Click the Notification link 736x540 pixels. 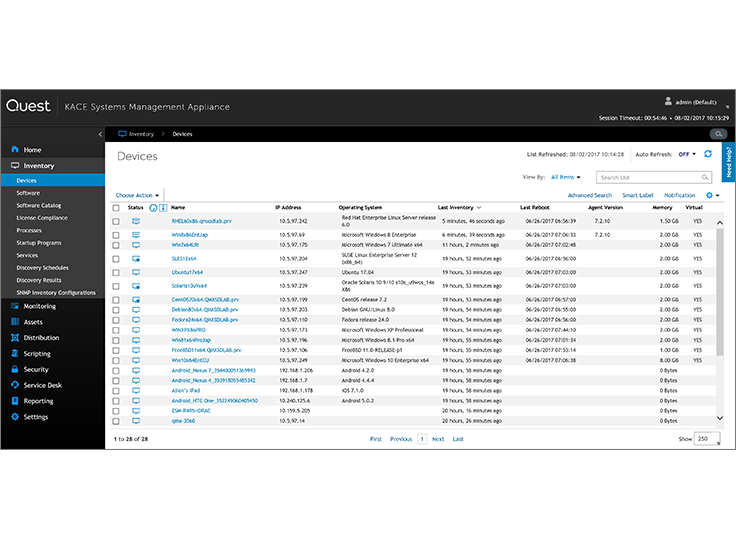[679, 195]
